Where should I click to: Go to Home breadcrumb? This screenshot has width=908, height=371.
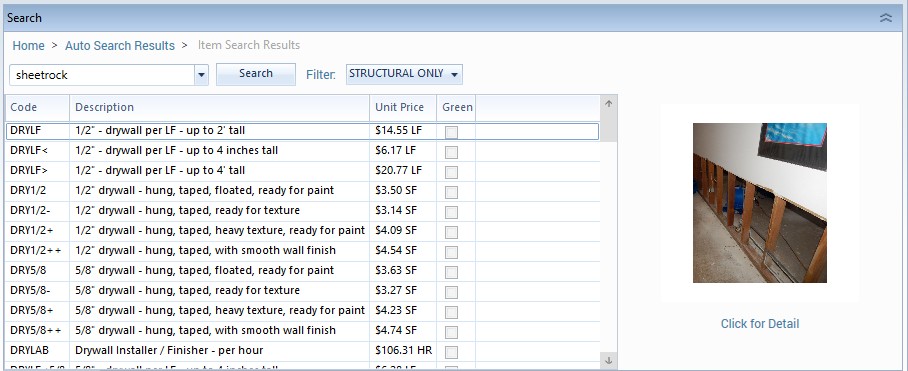pyautogui.click(x=28, y=46)
